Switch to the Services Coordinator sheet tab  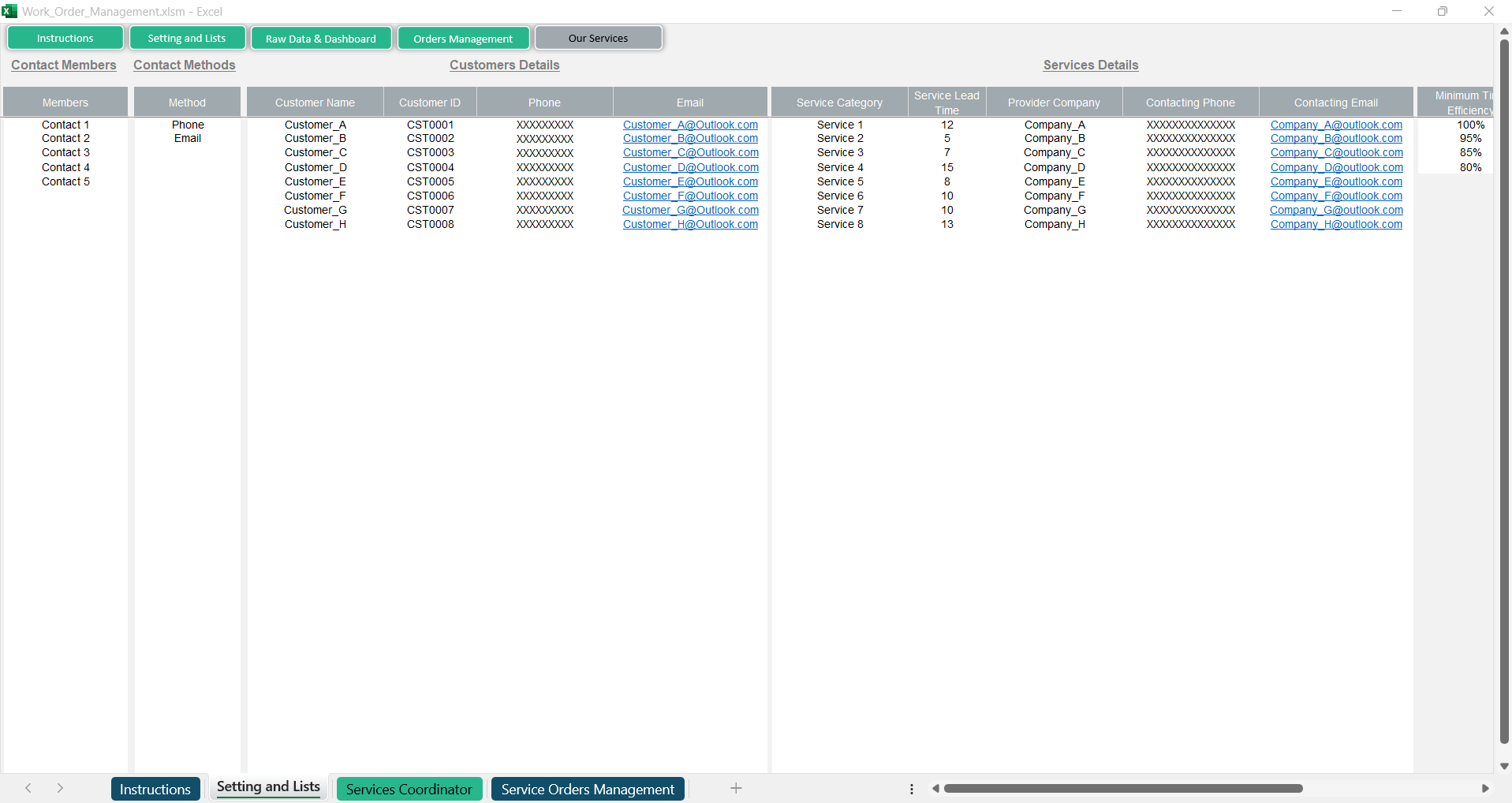409,789
